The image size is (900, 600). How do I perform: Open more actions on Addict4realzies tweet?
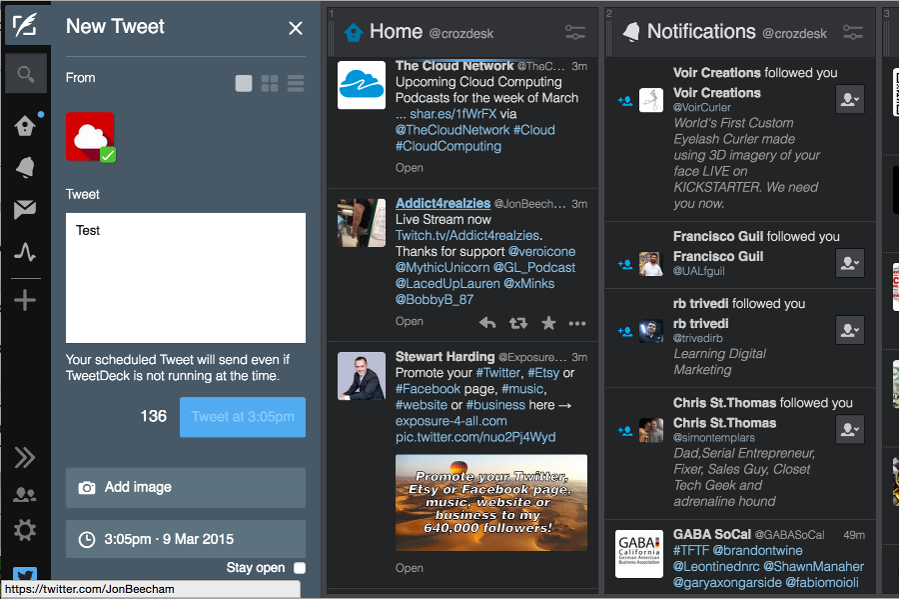(577, 323)
